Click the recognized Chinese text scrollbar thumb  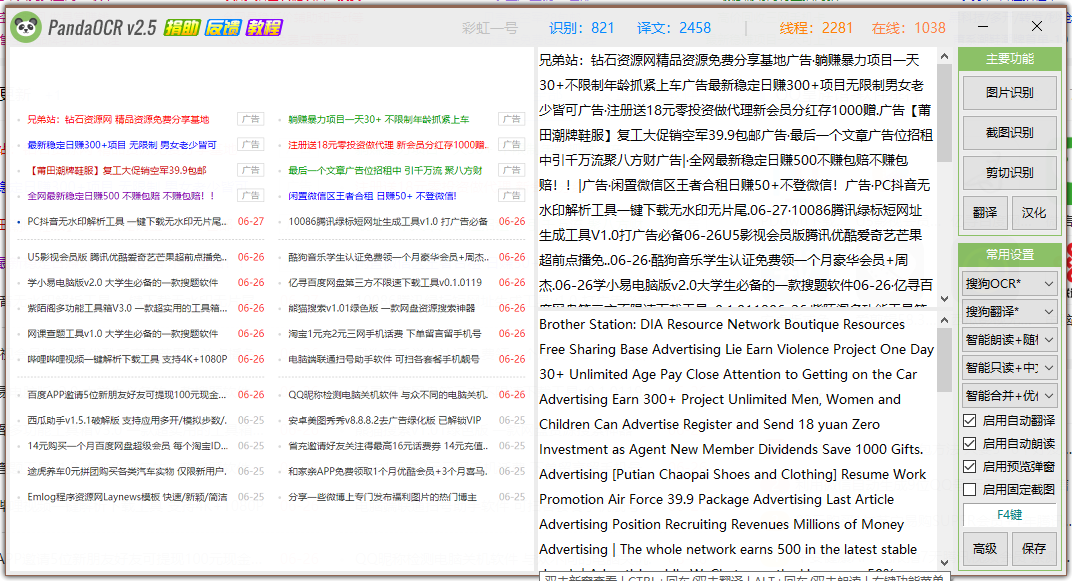click(x=944, y=113)
